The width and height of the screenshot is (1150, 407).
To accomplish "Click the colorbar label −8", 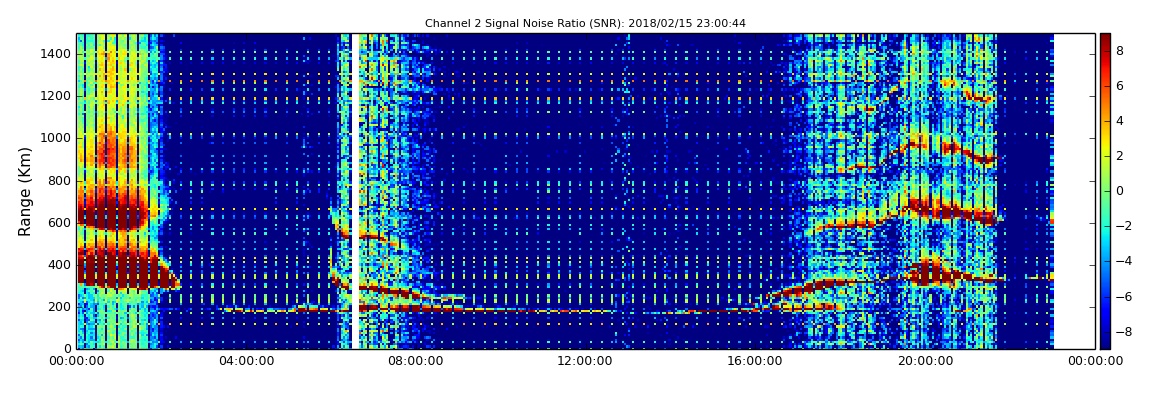I will [x=1122, y=331].
